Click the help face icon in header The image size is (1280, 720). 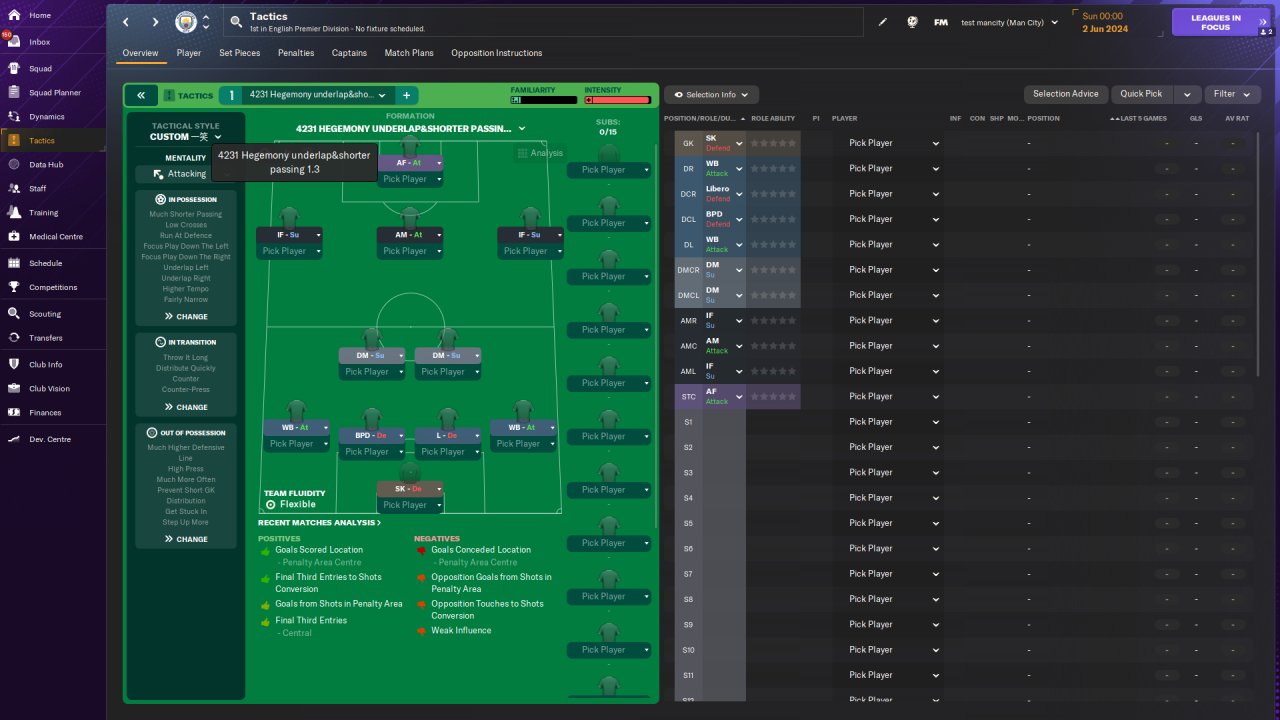(912, 21)
